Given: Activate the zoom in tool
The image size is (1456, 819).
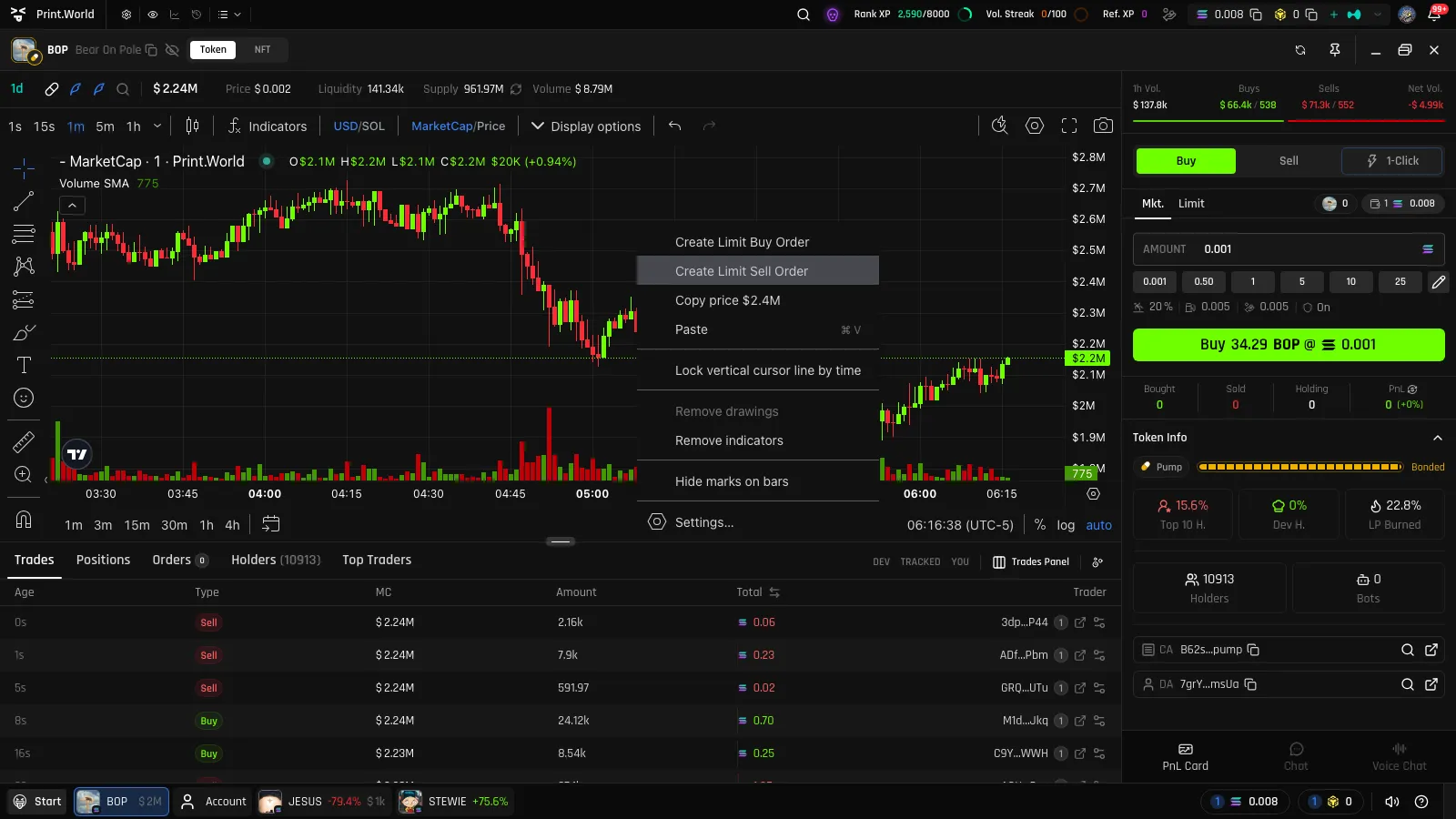Looking at the screenshot, I should tap(24, 474).
